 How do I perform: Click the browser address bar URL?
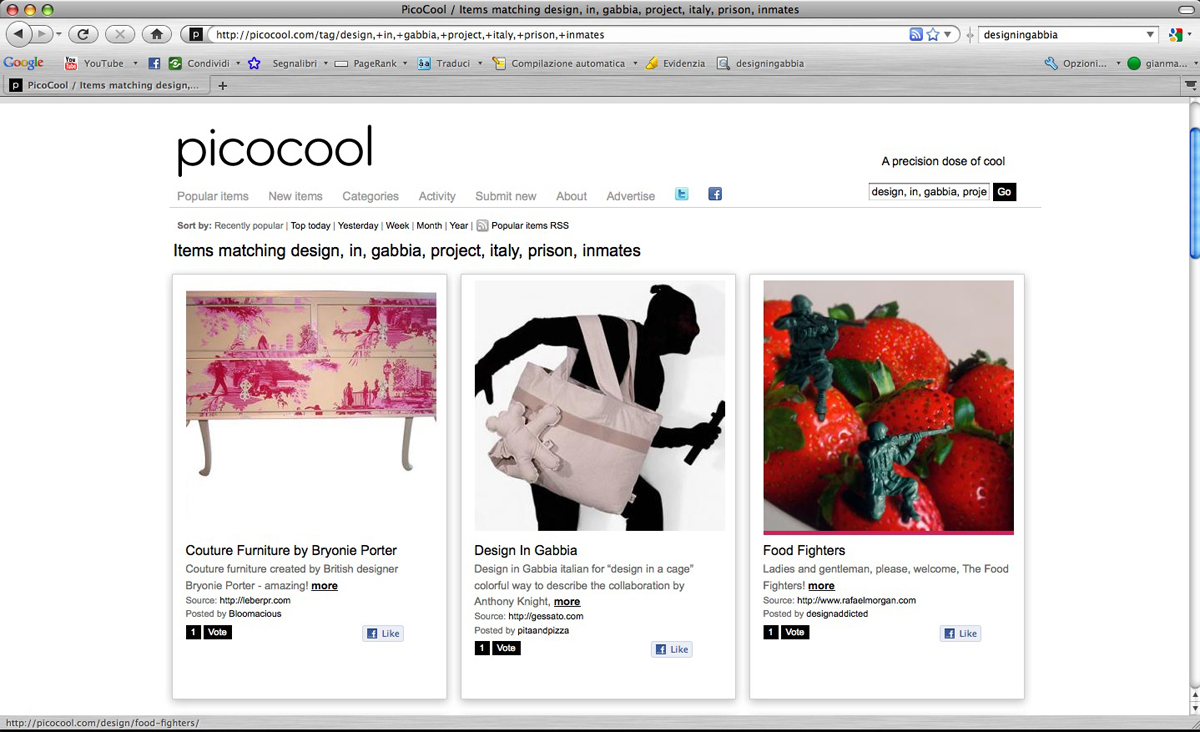558,34
